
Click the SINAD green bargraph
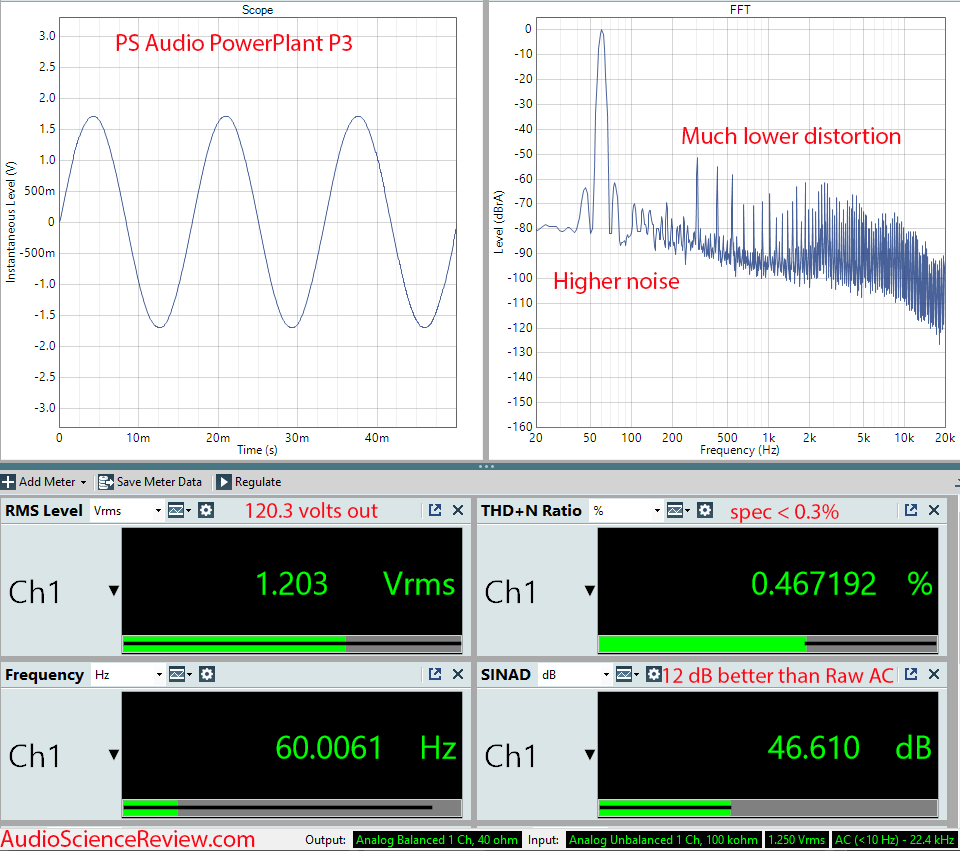click(768, 808)
